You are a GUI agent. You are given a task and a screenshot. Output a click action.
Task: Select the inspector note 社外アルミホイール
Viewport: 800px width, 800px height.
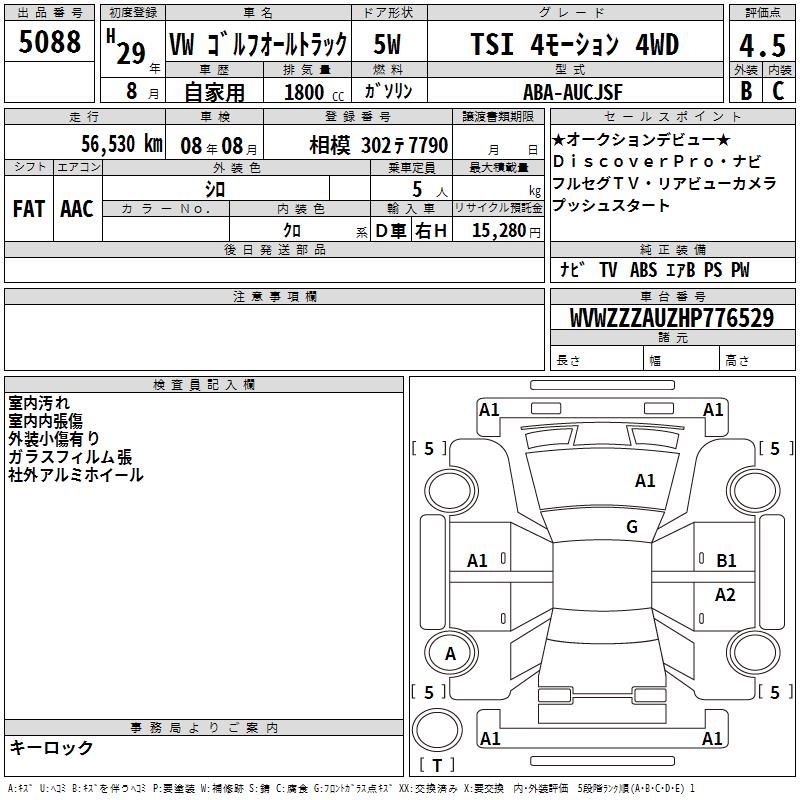(76, 474)
